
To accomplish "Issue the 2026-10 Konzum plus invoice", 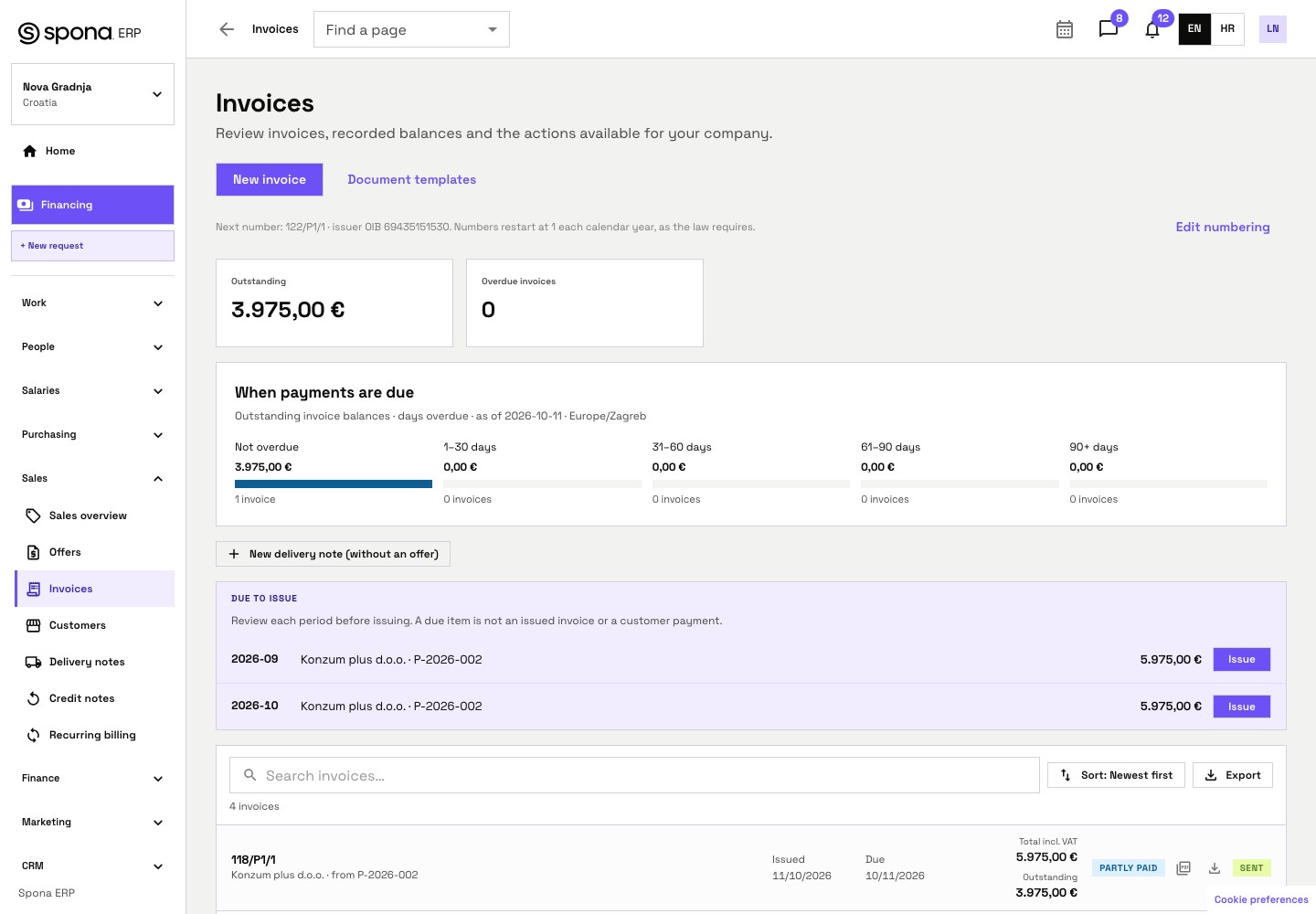I will point(1242,707).
